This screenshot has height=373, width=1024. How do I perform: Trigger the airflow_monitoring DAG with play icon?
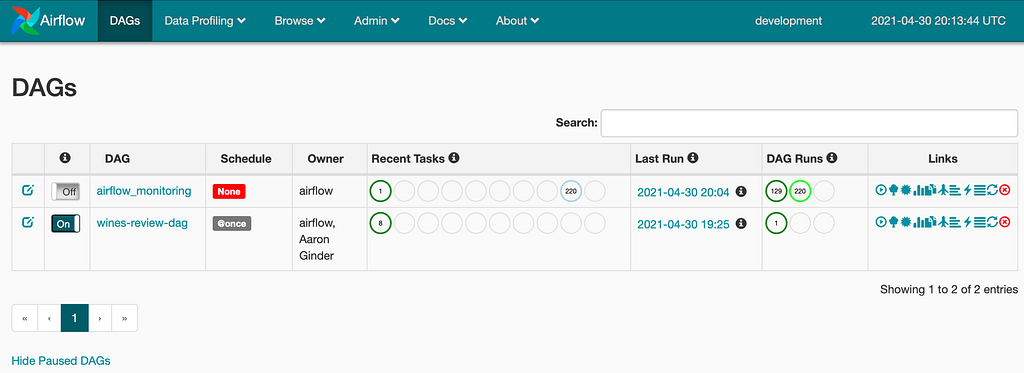881,190
